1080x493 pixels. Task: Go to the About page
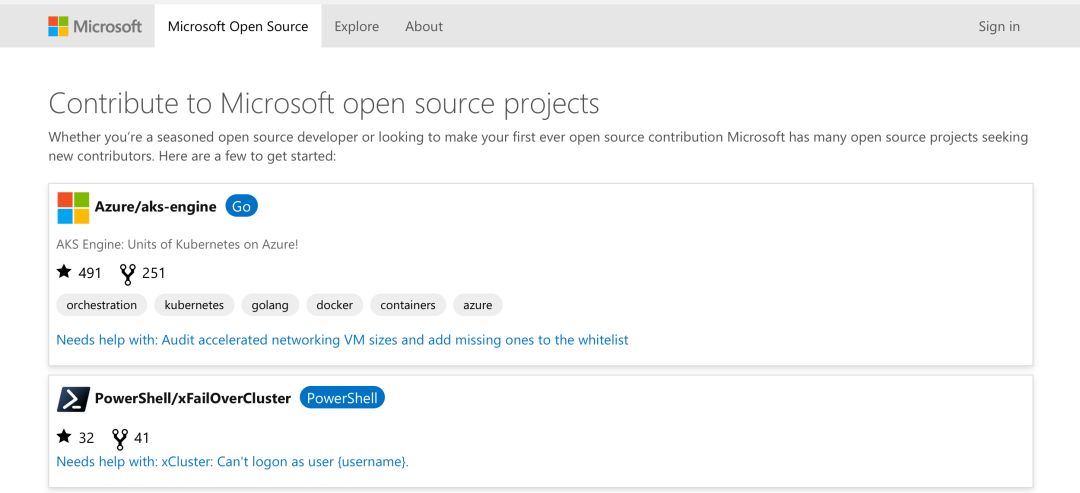pos(424,26)
